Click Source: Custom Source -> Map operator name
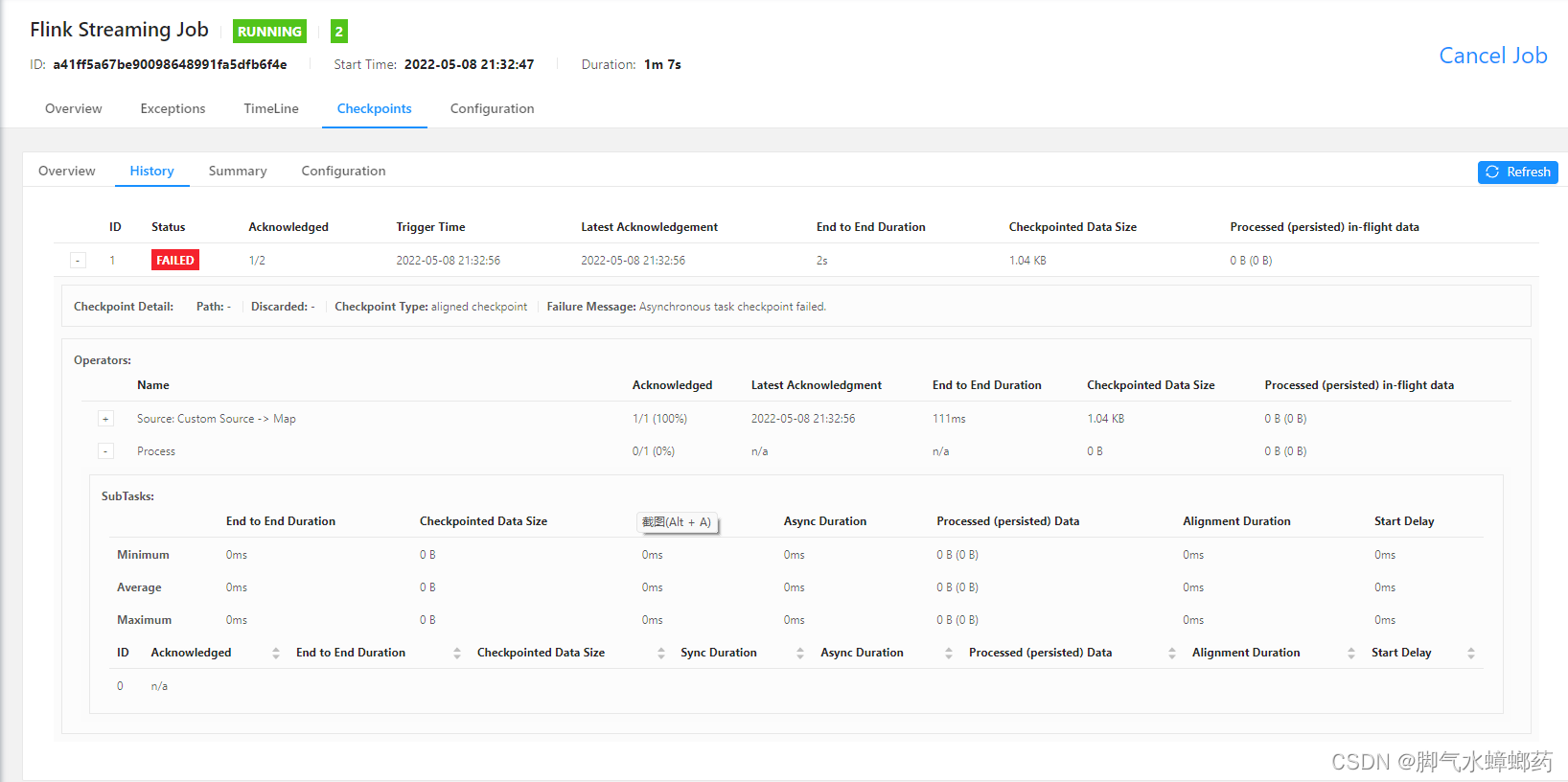 [x=217, y=419]
